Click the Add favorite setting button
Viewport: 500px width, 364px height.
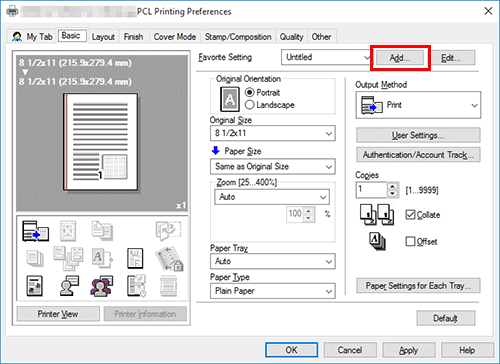click(400, 58)
